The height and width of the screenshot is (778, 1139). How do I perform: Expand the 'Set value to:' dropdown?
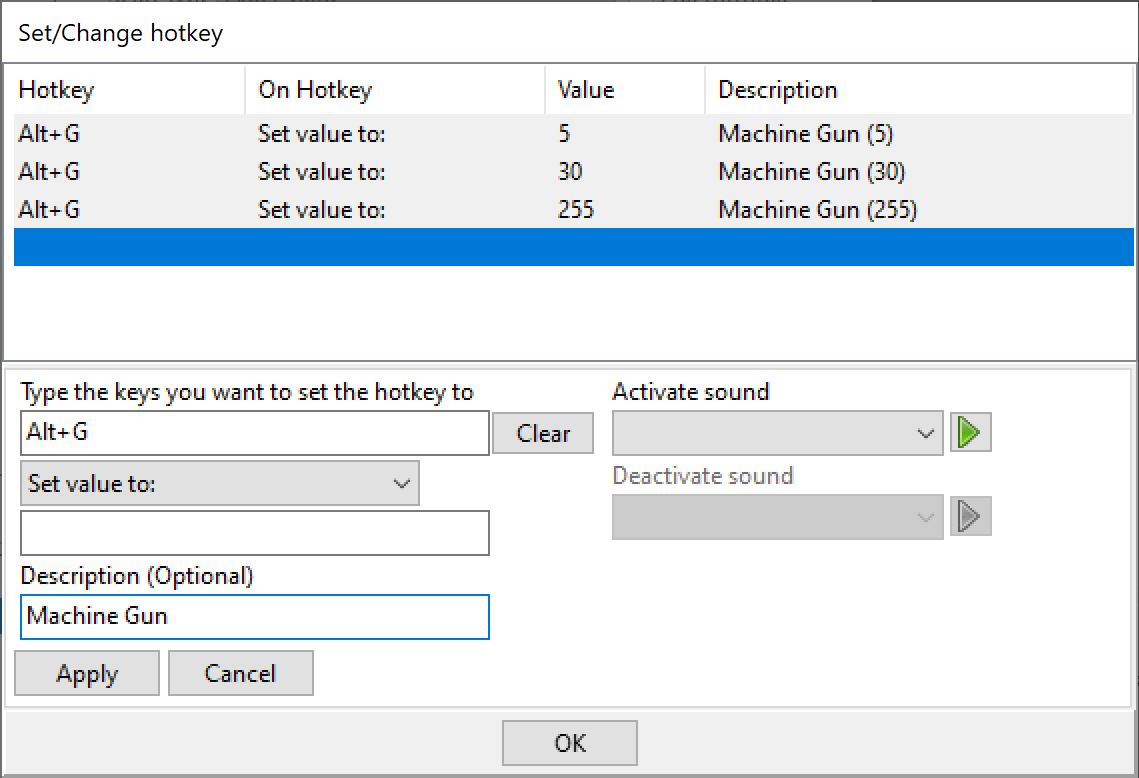point(219,484)
